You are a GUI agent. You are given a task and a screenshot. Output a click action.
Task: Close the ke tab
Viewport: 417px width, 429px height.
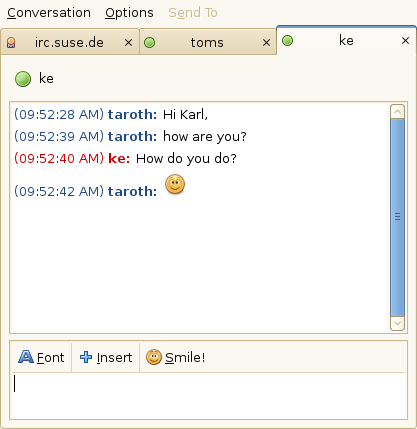pyautogui.click(x=405, y=41)
